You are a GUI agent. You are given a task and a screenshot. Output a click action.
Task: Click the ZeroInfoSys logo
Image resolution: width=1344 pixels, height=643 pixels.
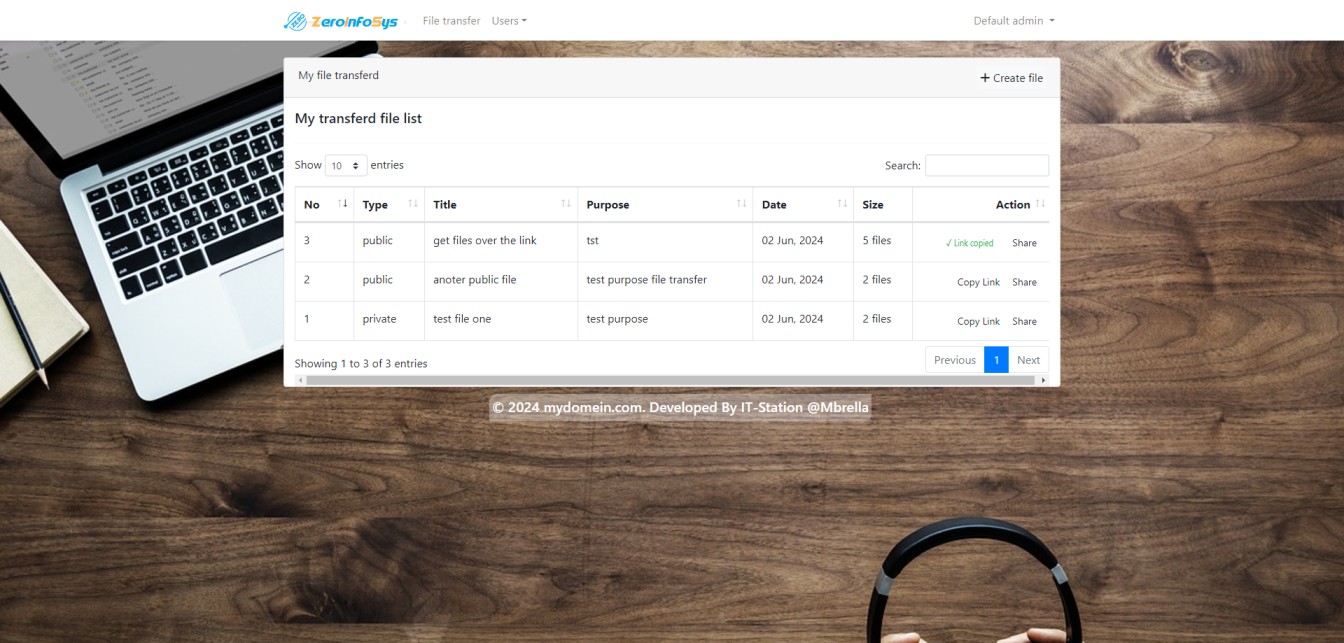(x=341, y=21)
